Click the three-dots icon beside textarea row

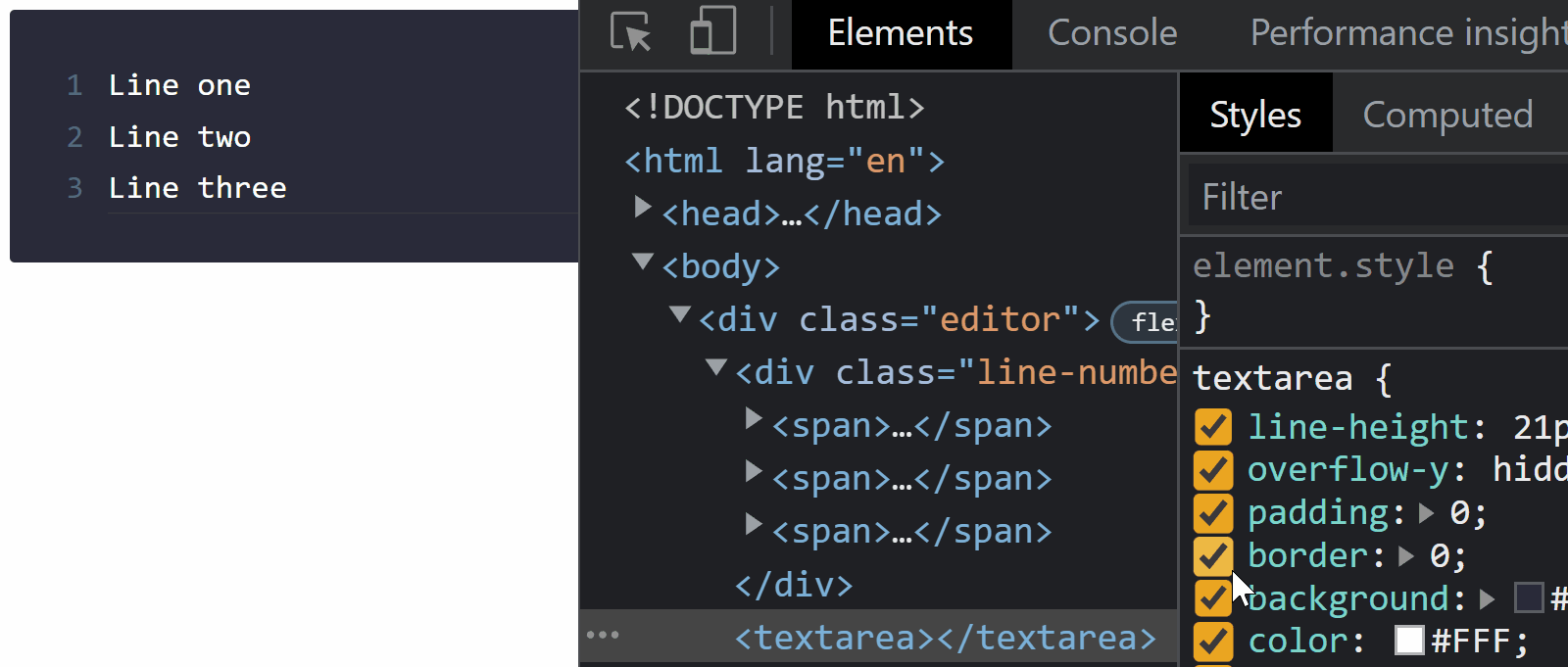(x=603, y=635)
